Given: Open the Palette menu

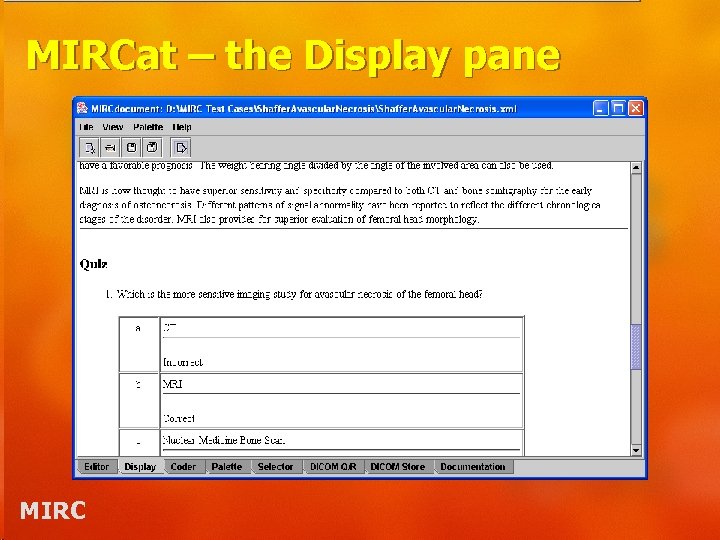Looking at the screenshot, I should tap(148, 127).
